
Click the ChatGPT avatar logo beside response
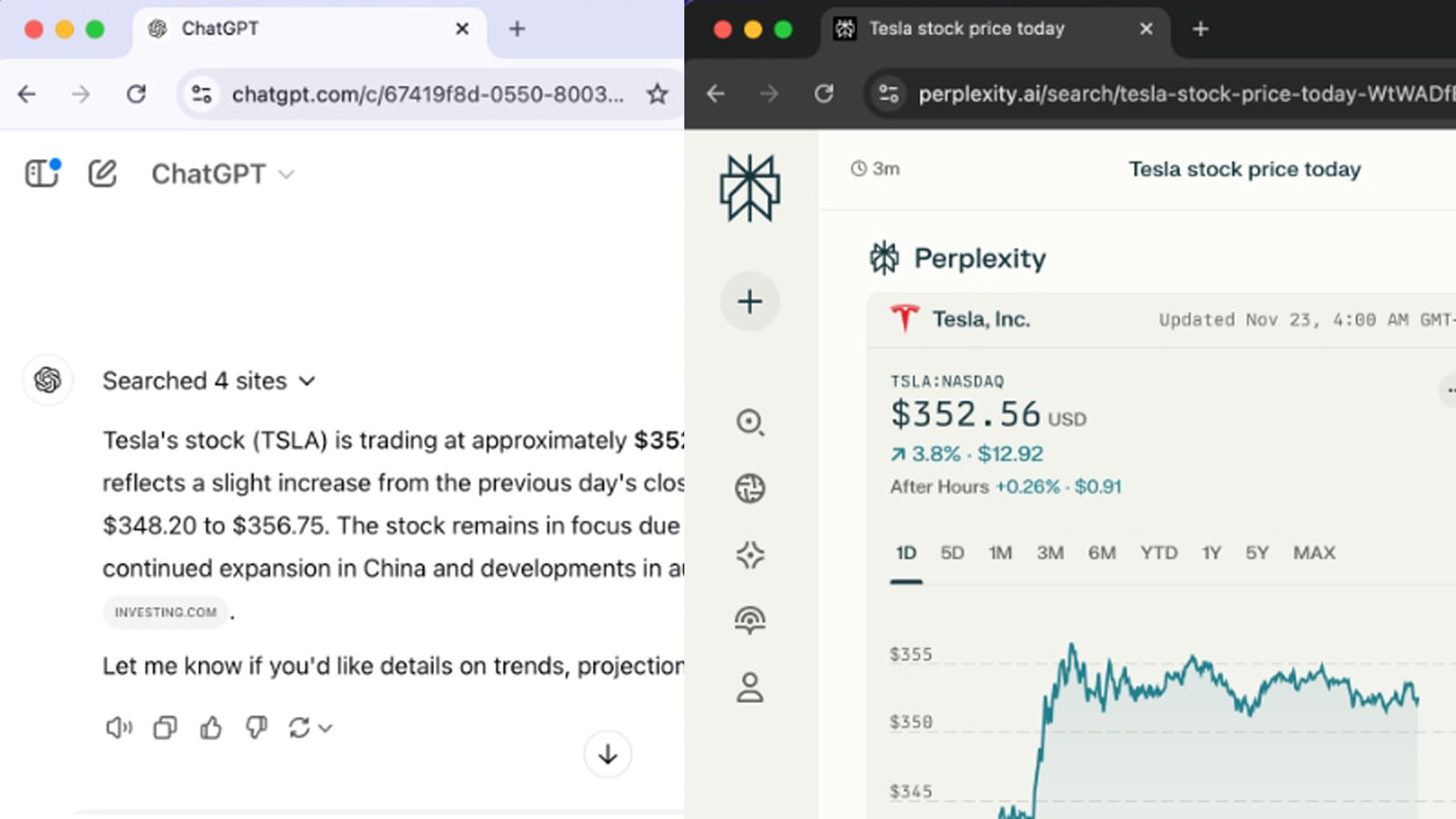(47, 379)
